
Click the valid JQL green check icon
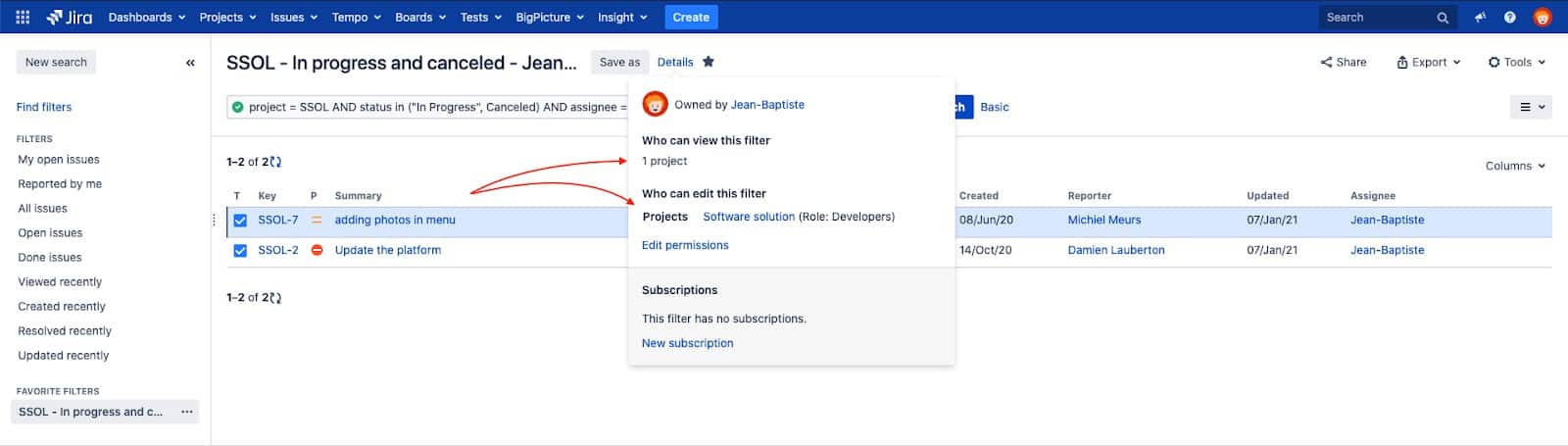pos(238,107)
